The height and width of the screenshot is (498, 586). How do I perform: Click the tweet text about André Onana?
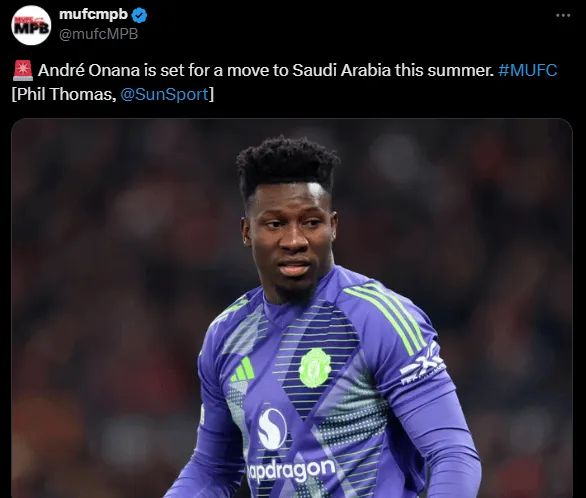coord(266,70)
